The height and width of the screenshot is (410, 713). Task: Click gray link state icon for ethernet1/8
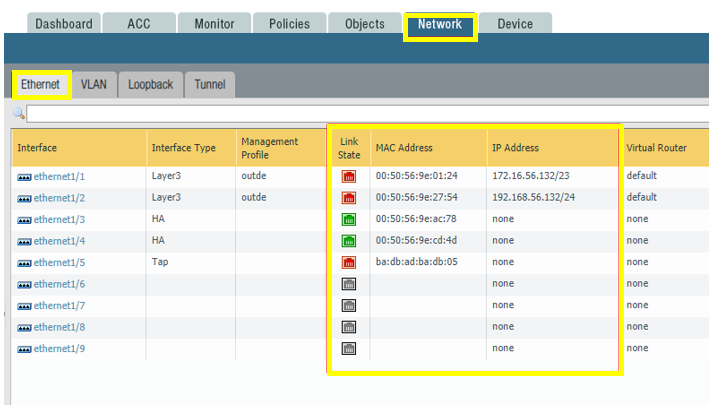point(349,327)
